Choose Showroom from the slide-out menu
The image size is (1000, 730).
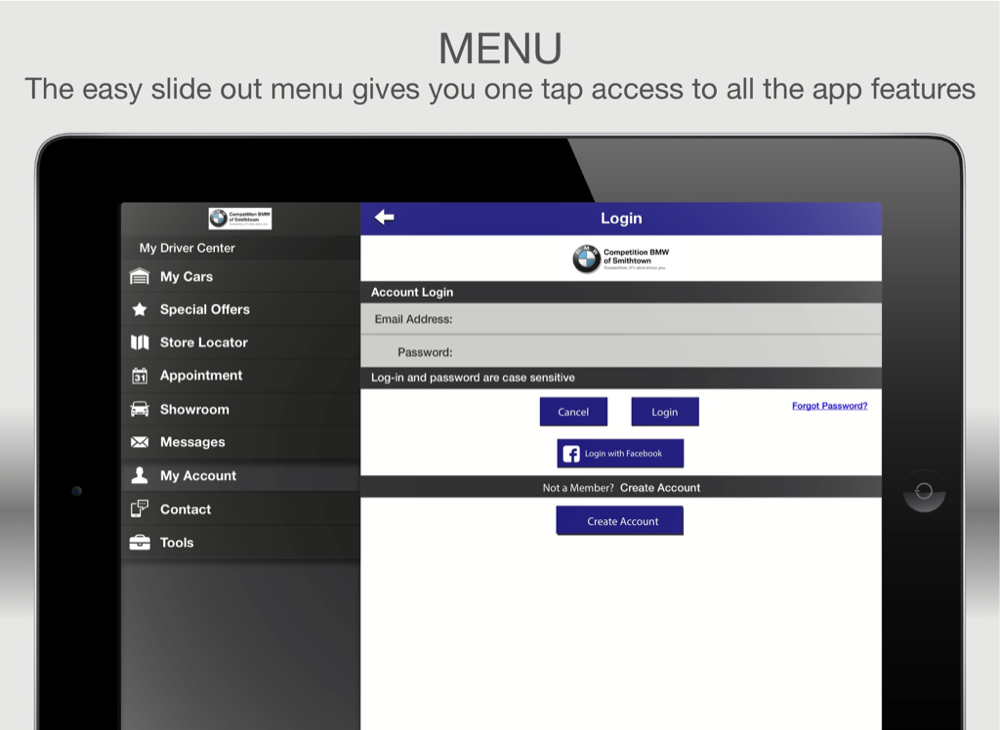pos(194,410)
